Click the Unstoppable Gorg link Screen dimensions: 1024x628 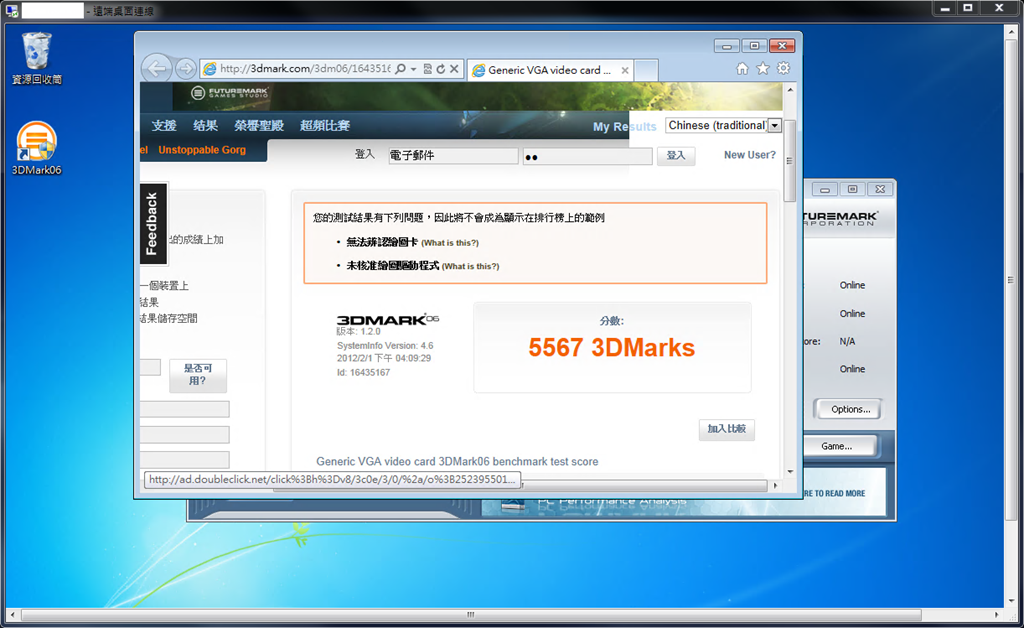(202, 149)
